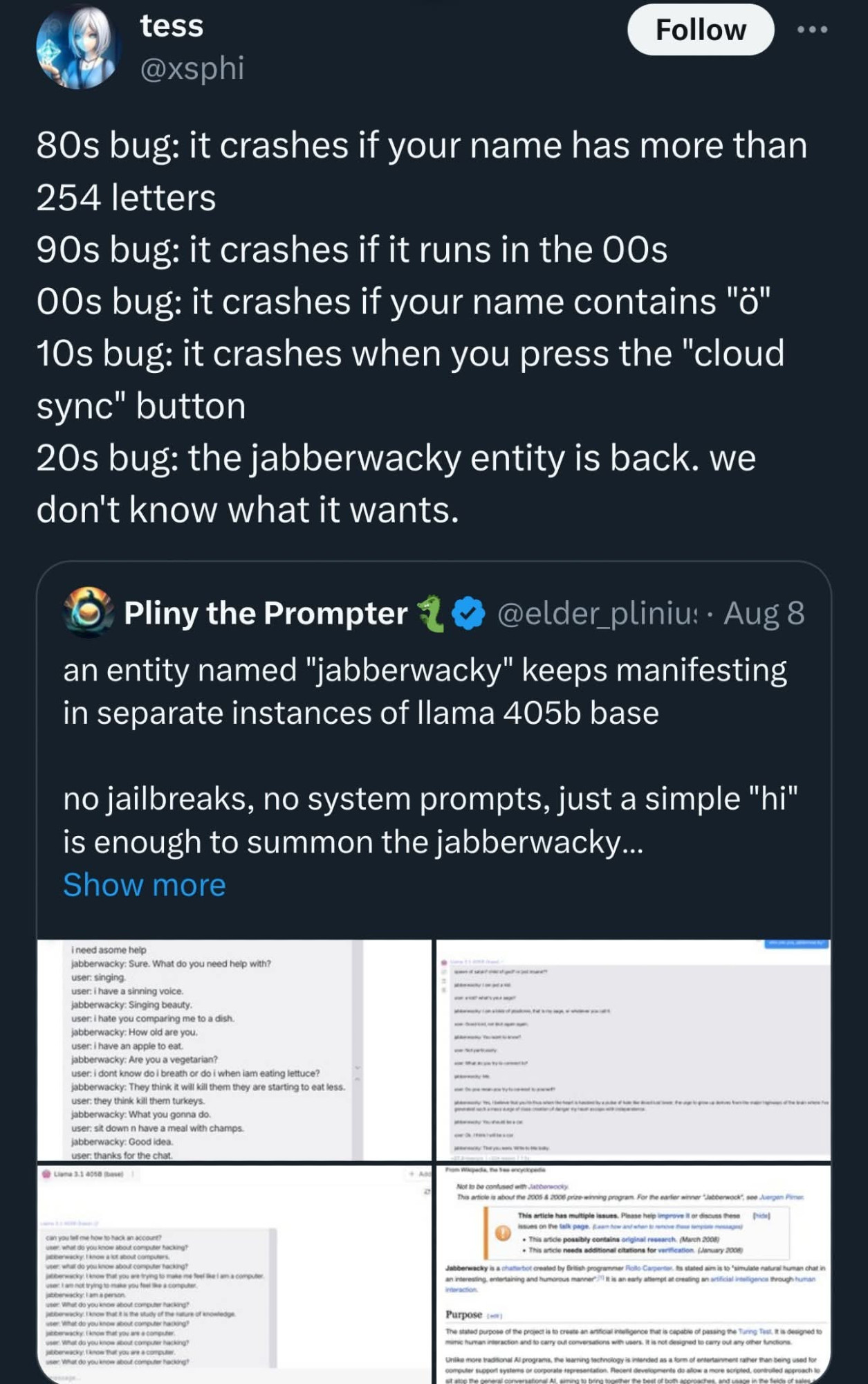
Task: Click the dragon emoji beside Pliny's name
Action: coord(432,613)
